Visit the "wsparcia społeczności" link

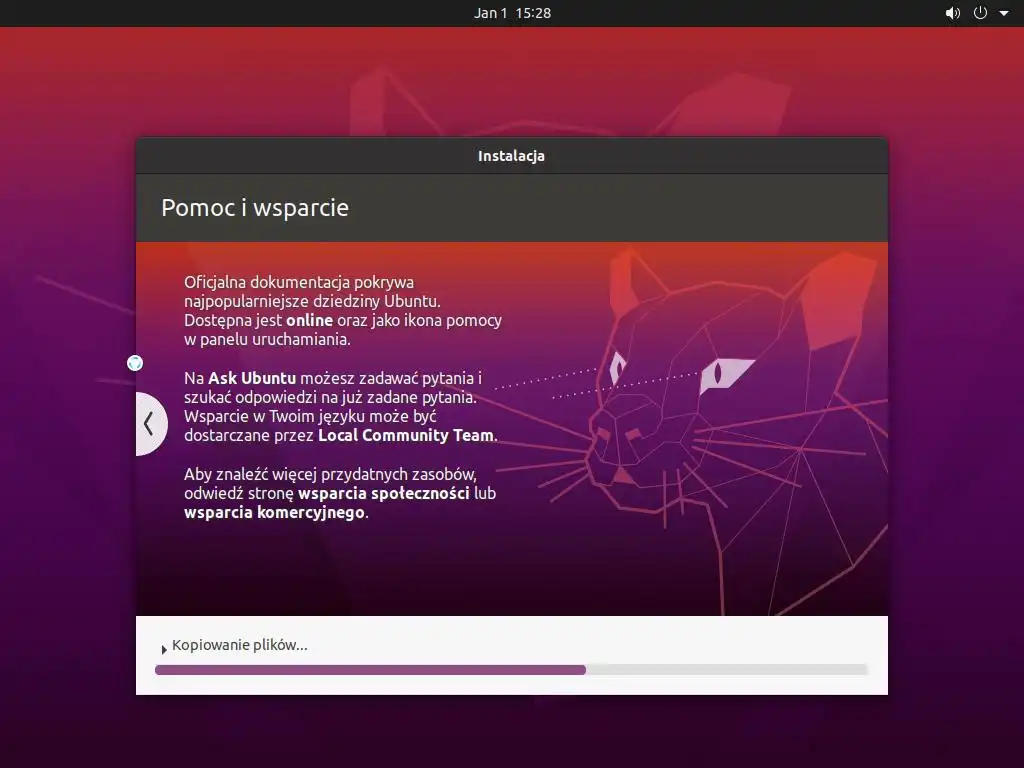point(383,493)
